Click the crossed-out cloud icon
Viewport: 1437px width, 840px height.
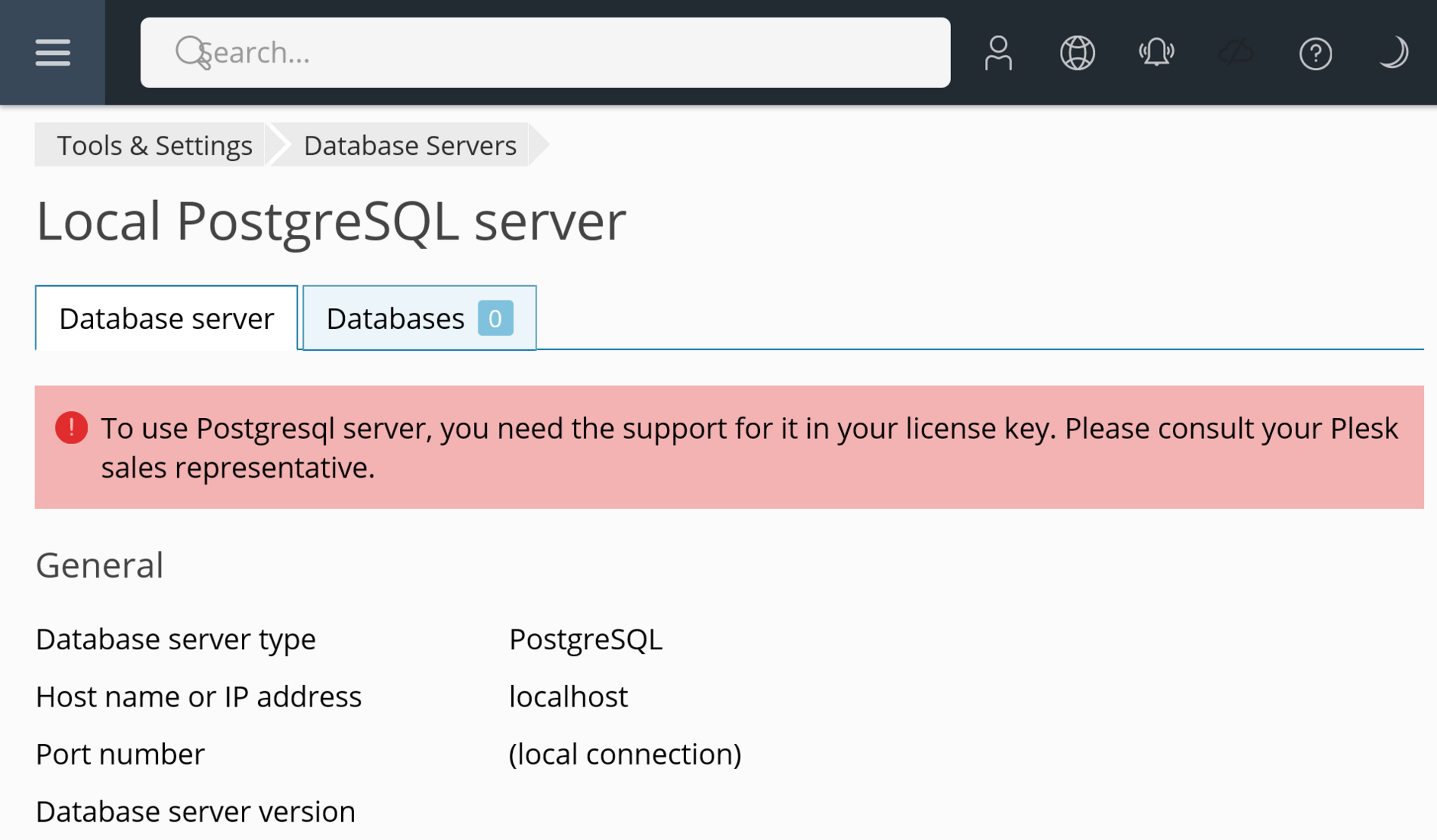[x=1236, y=53]
